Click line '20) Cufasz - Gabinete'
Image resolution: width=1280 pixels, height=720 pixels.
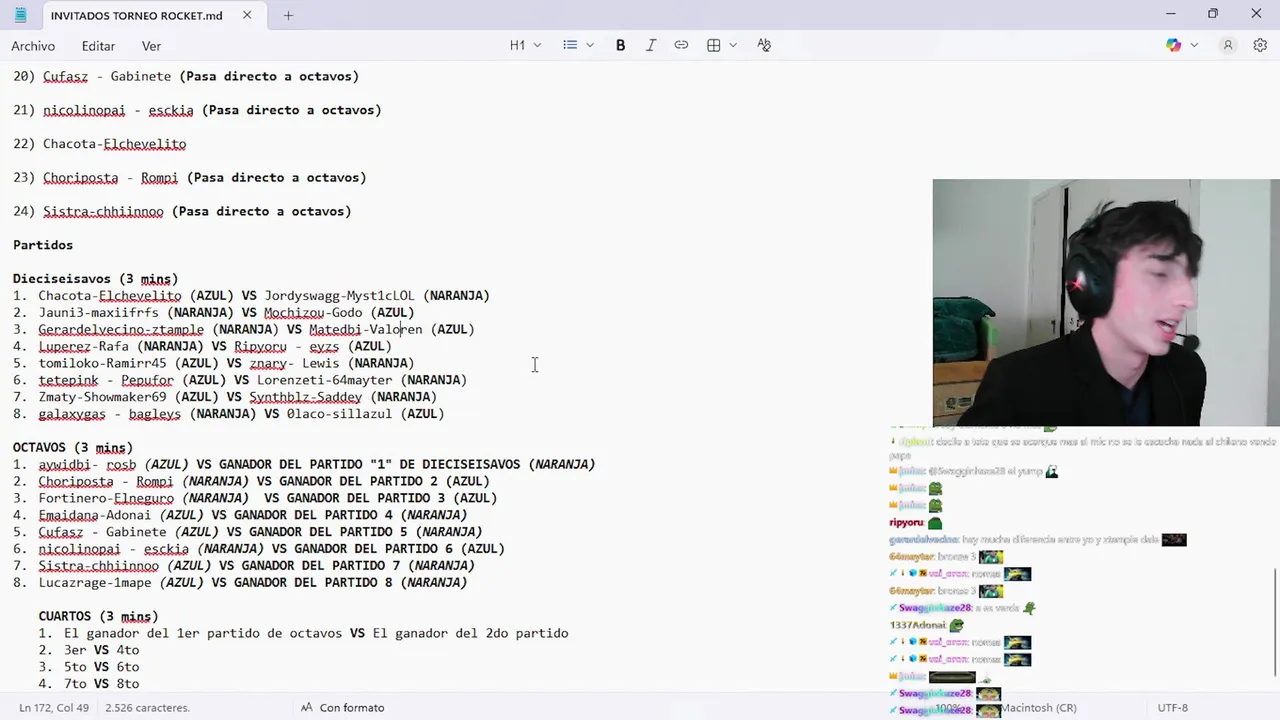click(186, 76)
